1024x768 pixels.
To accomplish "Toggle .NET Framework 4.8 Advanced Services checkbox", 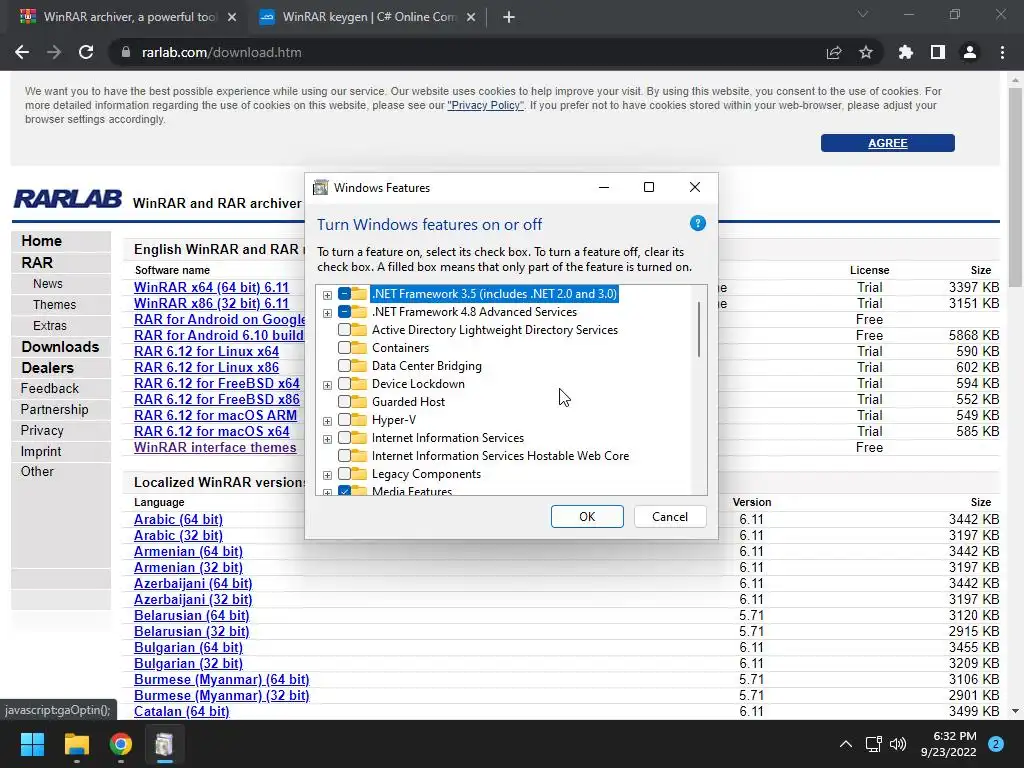I will coord(344,312).
